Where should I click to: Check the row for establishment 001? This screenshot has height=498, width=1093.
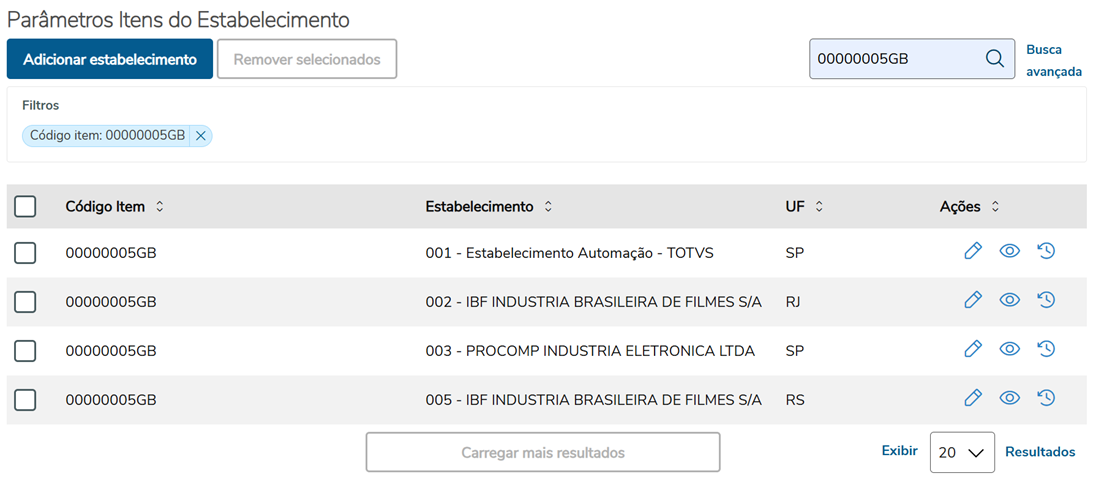click(25, 253)
